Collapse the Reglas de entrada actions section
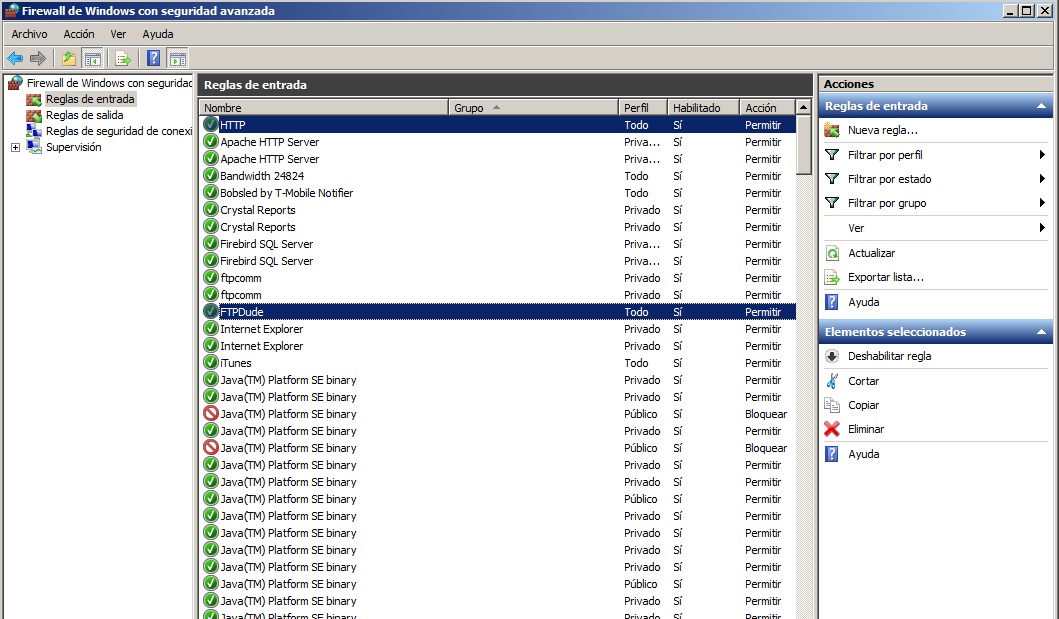The width and height of the screenshot is (1059, 619). (x=1041, y=106)
